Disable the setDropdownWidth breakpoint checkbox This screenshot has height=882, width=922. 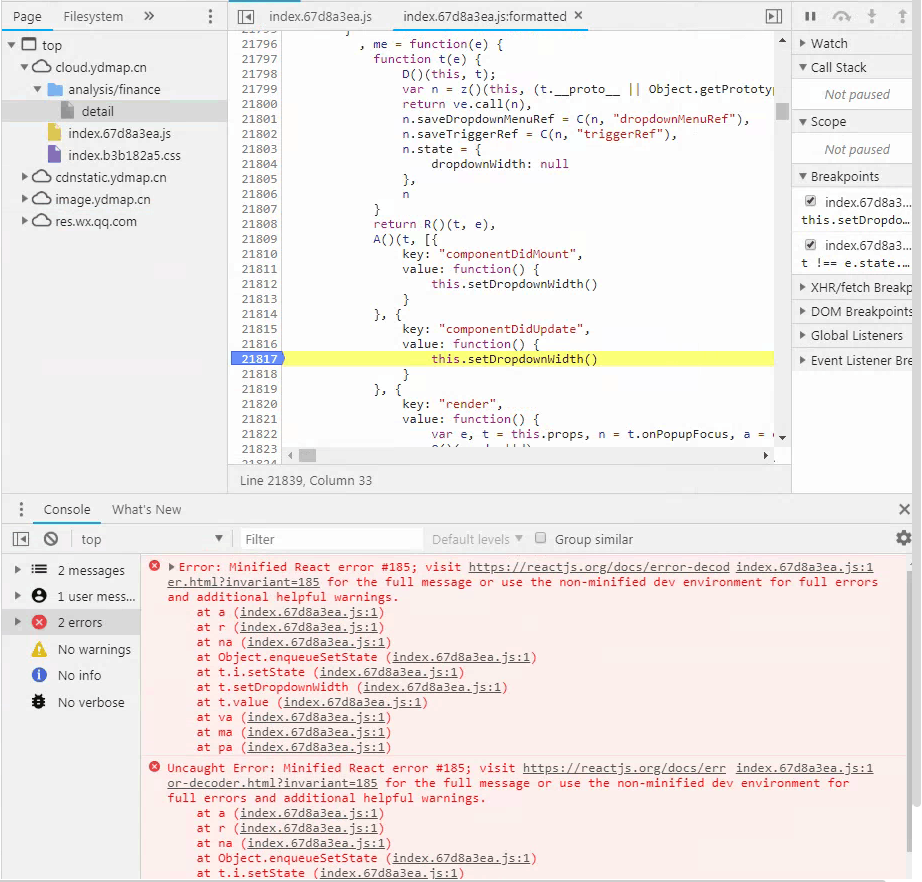click(x=808, y=200)
